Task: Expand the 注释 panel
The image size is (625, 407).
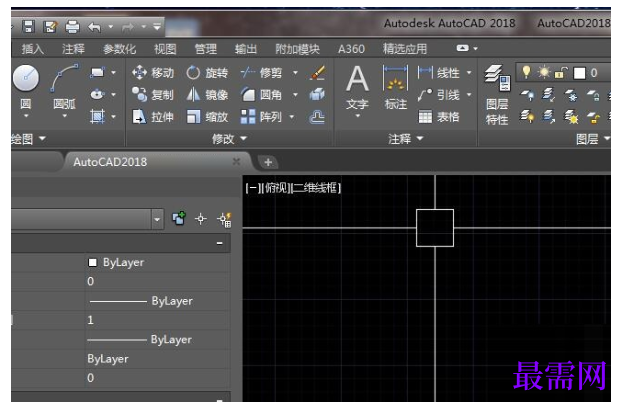Action: point(405,139)
